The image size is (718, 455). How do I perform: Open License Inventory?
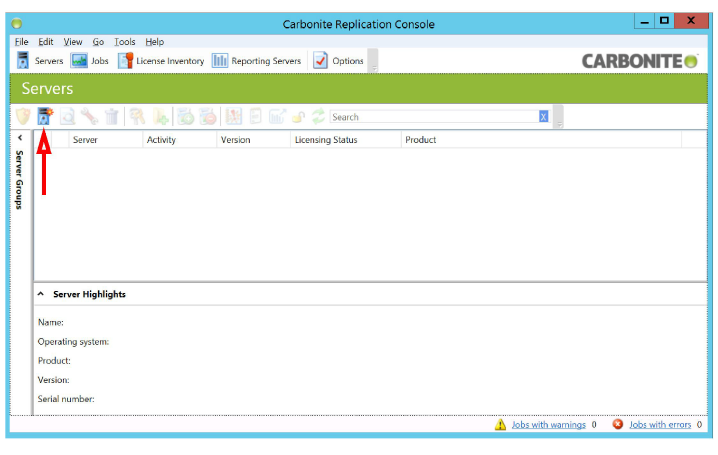click(161, 61)
